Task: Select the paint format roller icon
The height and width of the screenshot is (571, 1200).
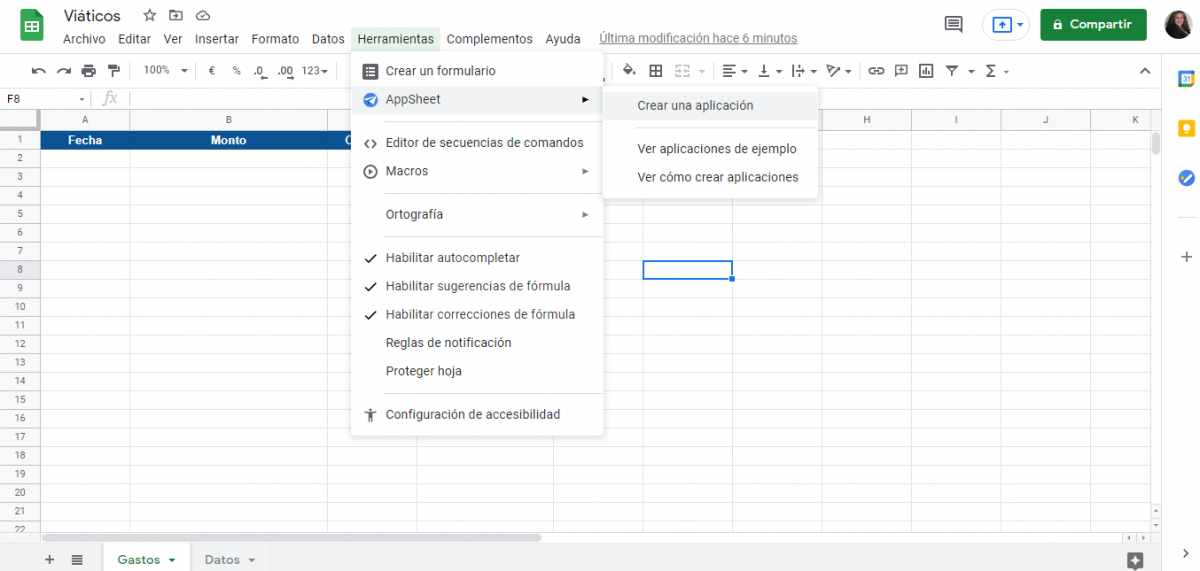Action: 113,71
